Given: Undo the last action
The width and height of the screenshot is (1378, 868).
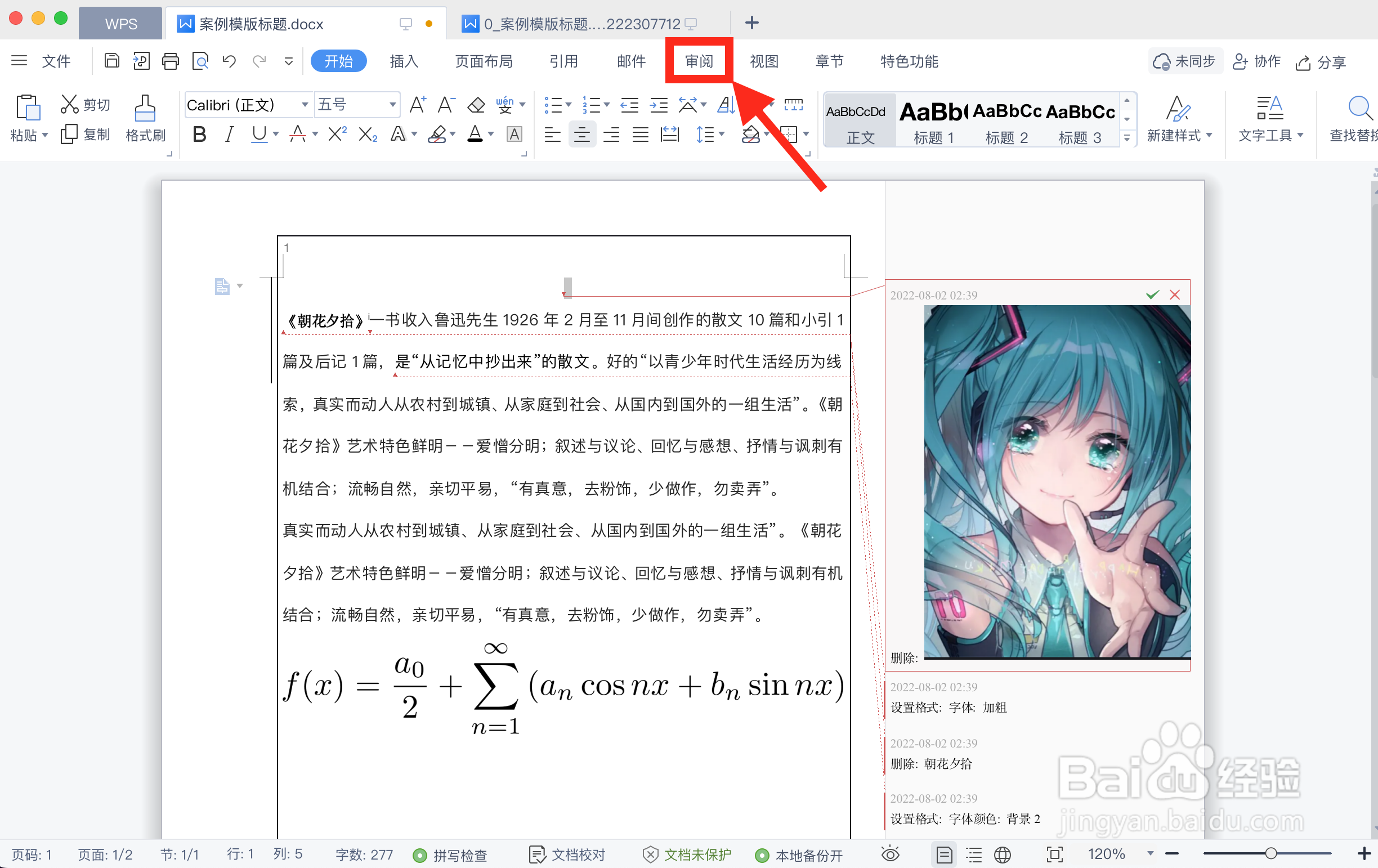Looking at the screenshot, I should click(229, 61).
